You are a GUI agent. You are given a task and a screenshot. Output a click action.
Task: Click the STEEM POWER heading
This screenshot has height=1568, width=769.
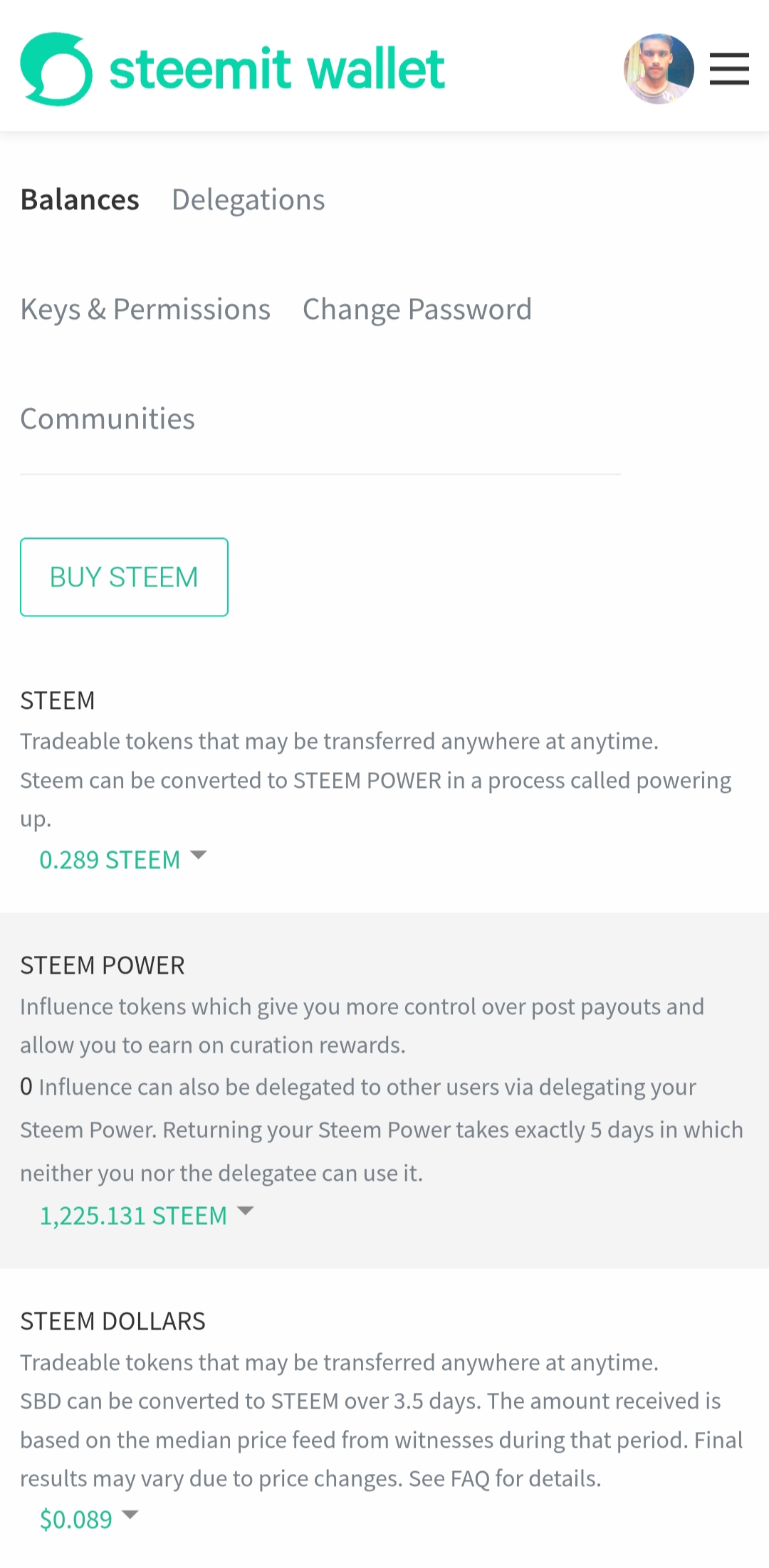tap(103, 966)
